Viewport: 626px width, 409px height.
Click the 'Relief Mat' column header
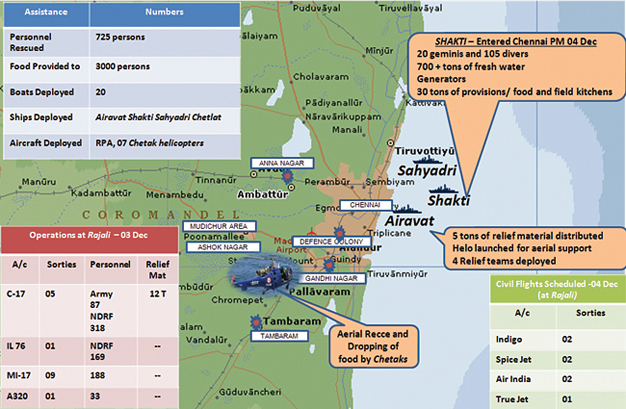[157, 270]
